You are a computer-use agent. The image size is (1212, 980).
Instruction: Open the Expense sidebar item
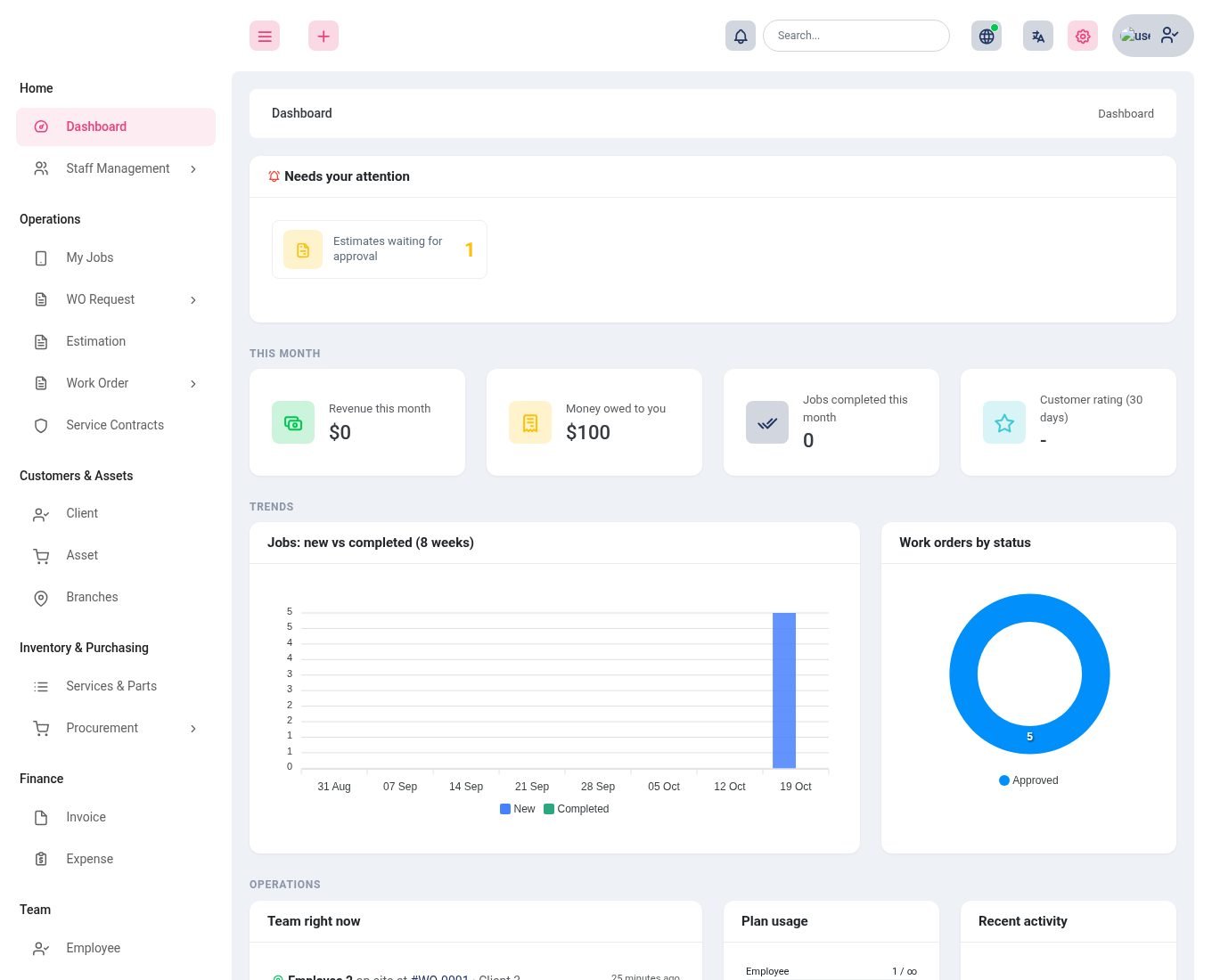coord(116,859)
